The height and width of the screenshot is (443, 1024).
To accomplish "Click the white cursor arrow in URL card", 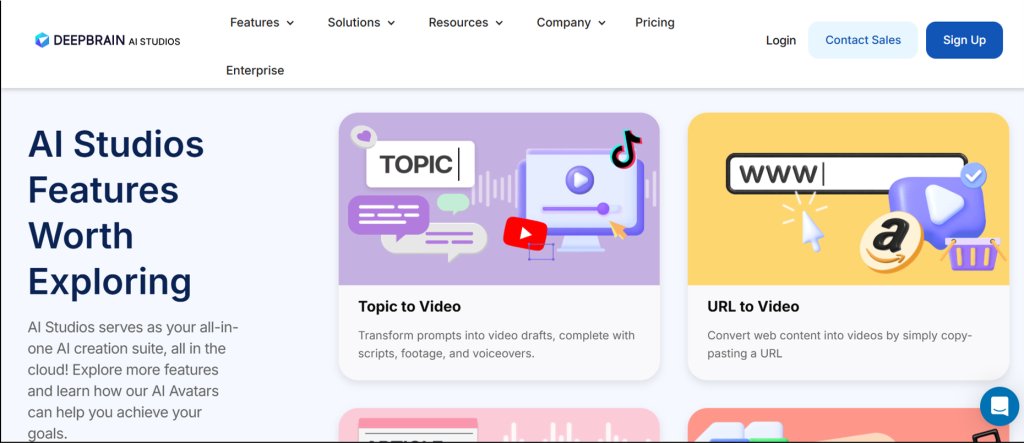I will pyautogui.click(x=812, y=233).
